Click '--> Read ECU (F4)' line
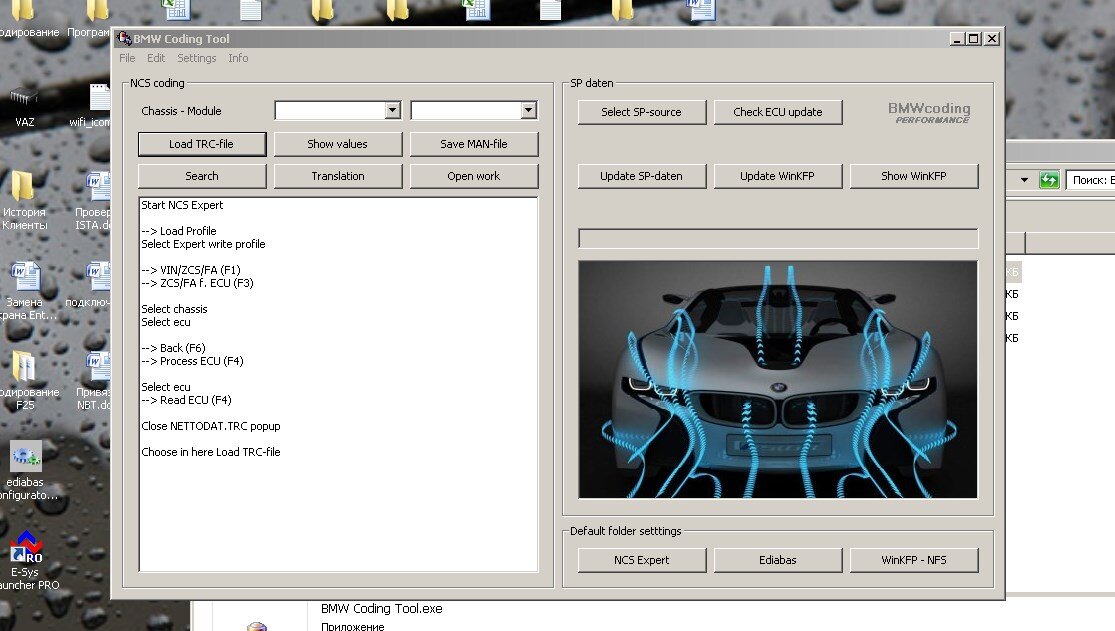The image size is (1115, 631). 186,400
